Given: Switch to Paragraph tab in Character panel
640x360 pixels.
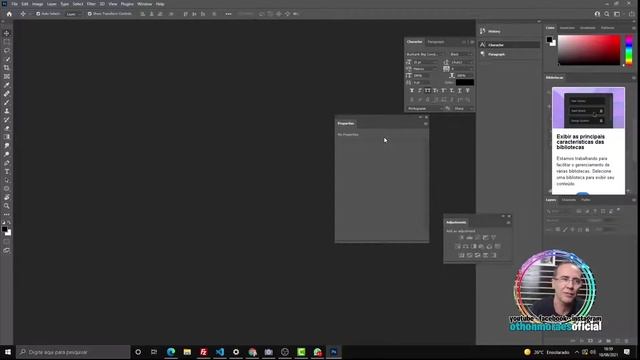Looking at the screenshot, I should coord(436,42).
